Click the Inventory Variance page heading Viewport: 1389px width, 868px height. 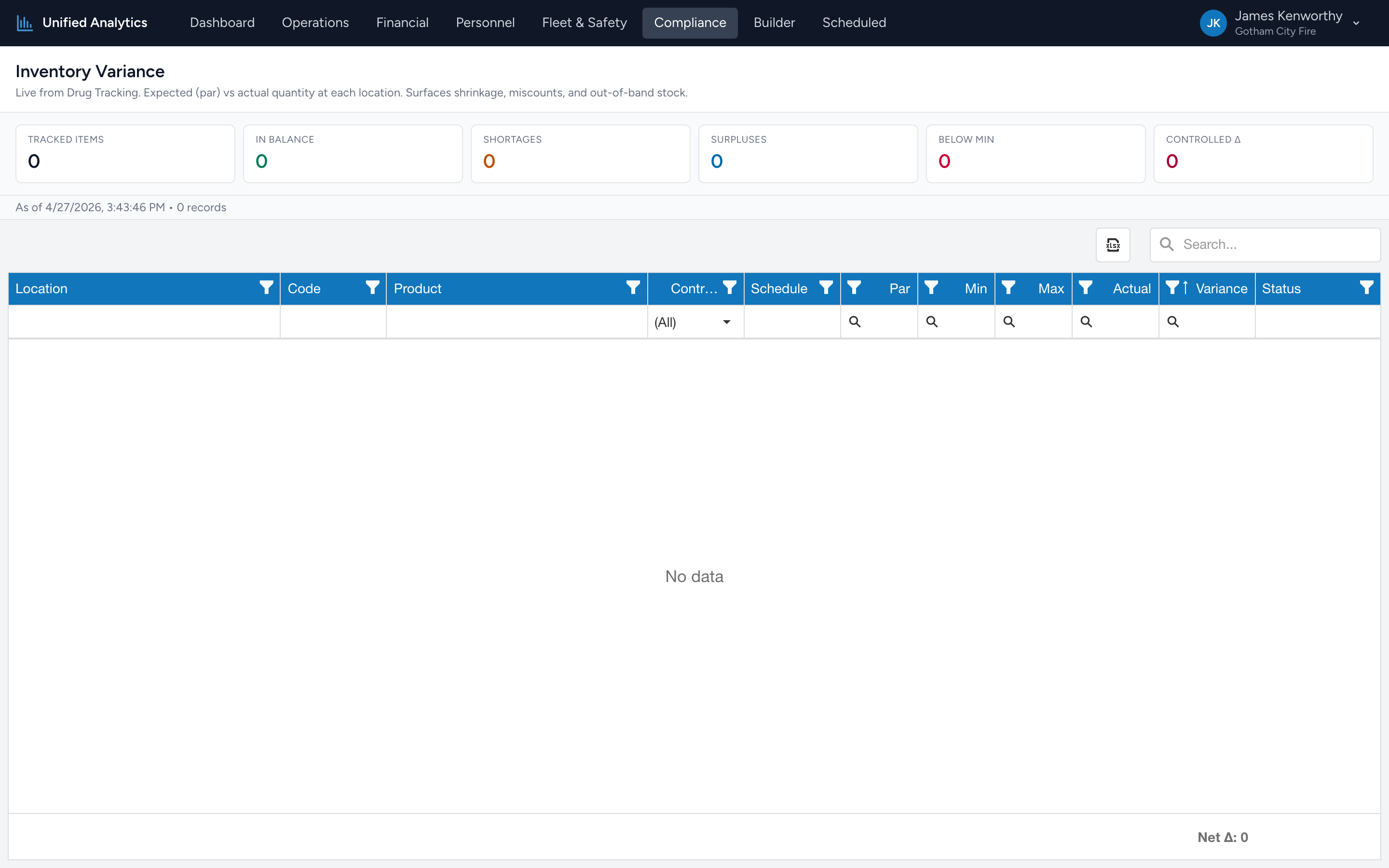pyautogui.click(x=90, y=71)
